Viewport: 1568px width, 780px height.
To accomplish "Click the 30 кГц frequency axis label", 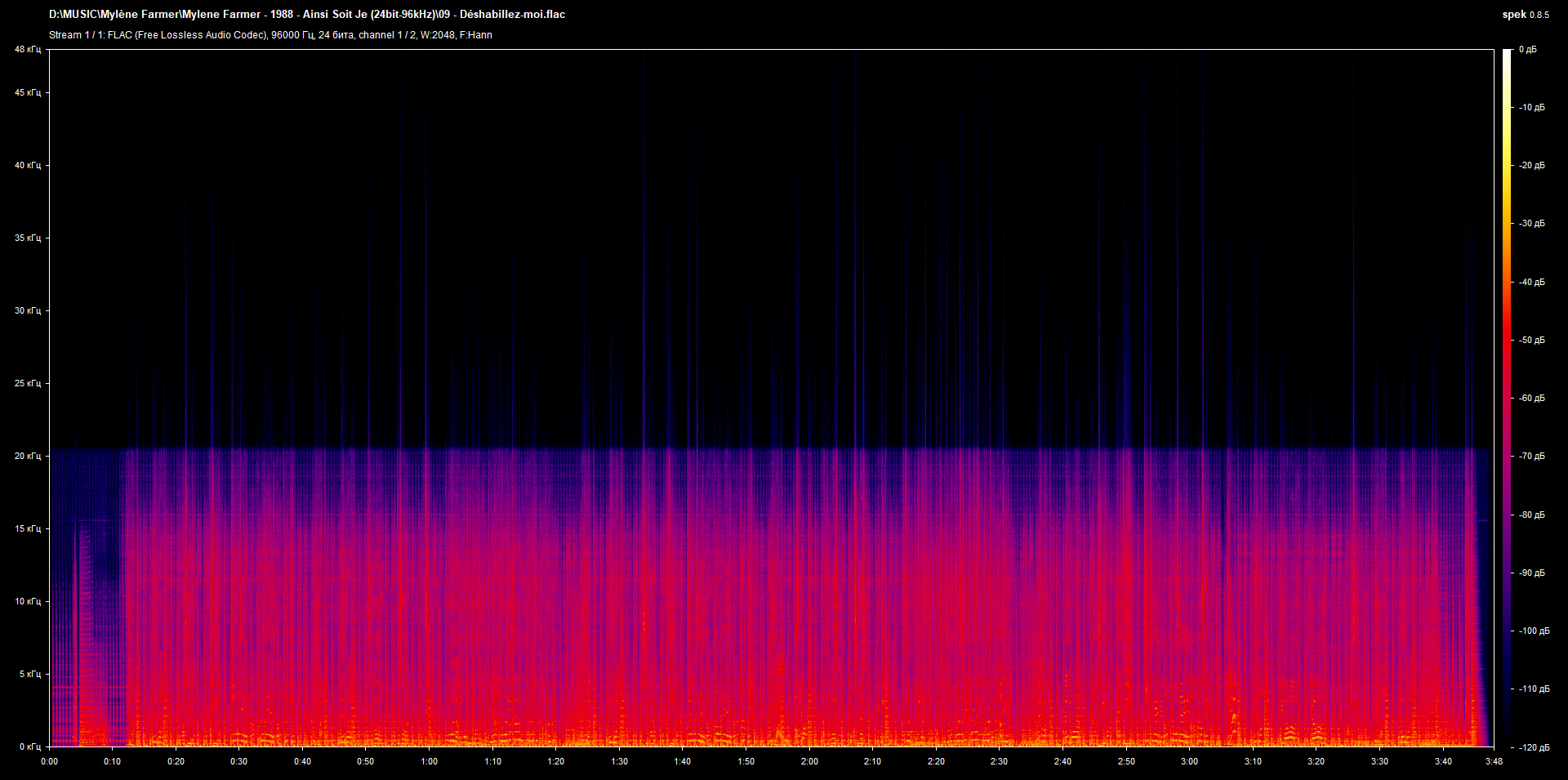I will (x=28, y=311).
